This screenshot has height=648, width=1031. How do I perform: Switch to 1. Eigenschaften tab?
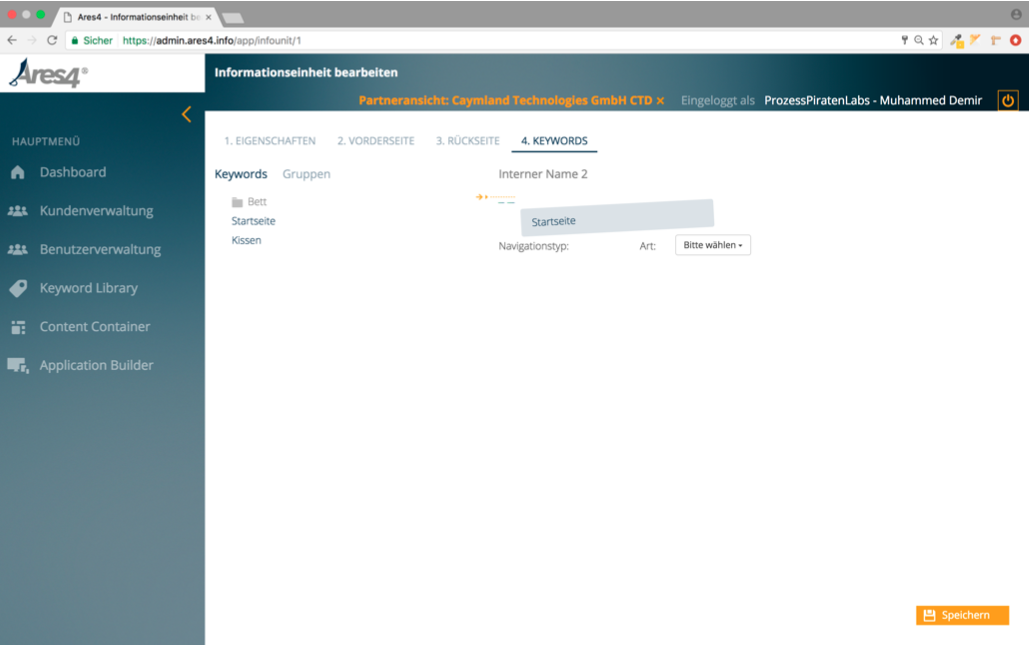point(270,141)
